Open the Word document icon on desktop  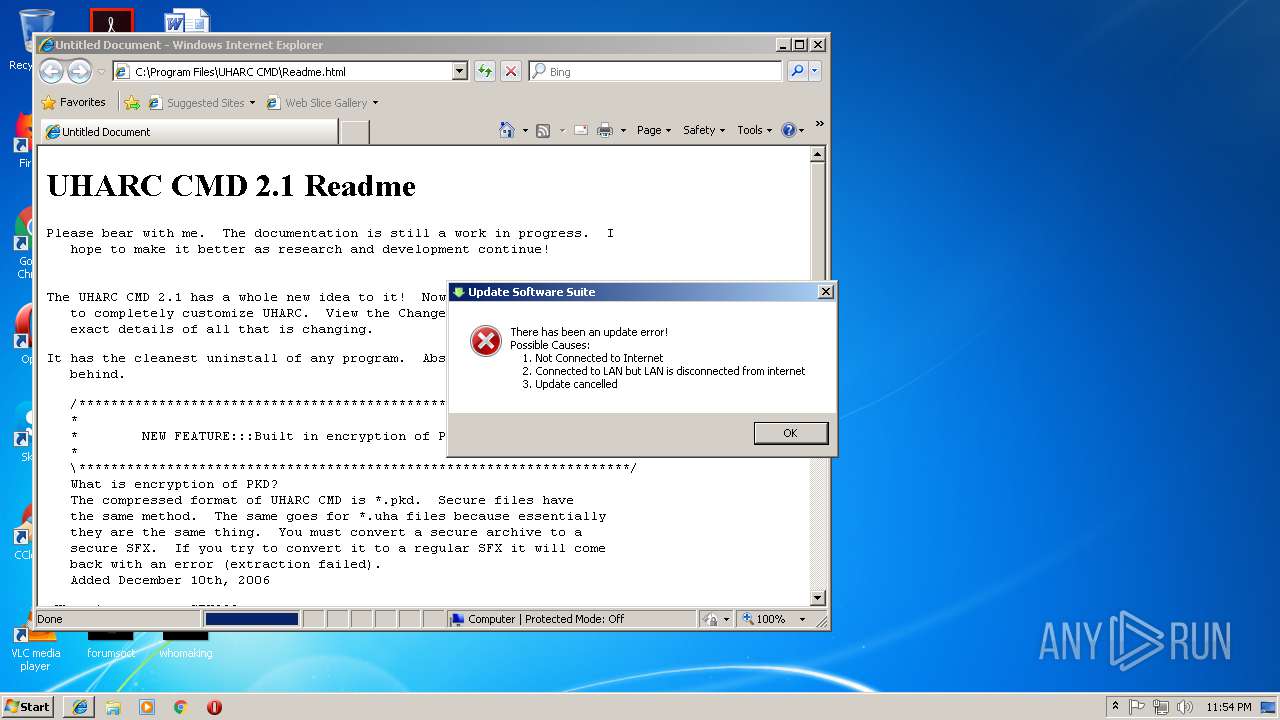point(187,20)
